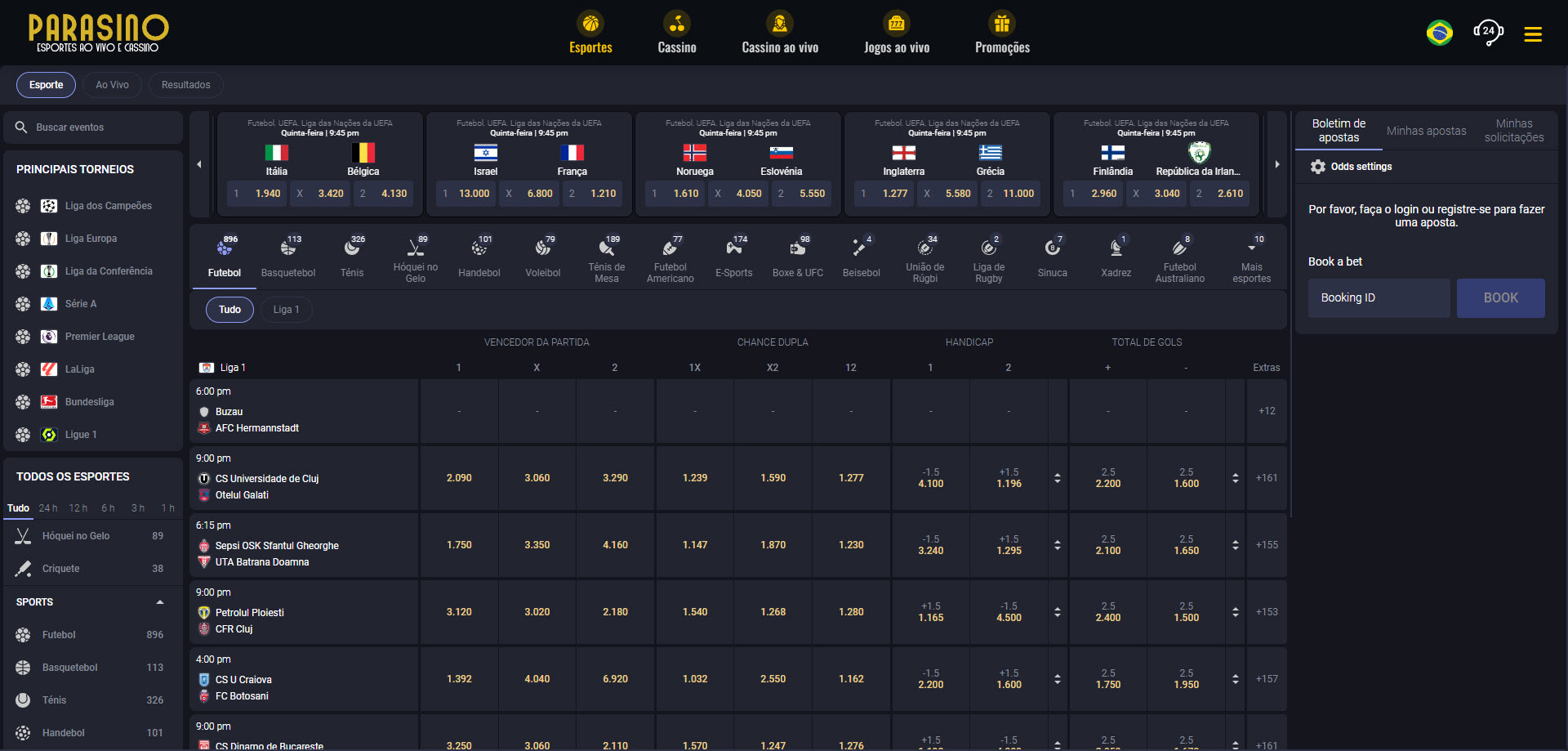Viewport: 1568px width, 751px height.
Task: Open 24-hour support headset icon
Action: coord(1488,33)
